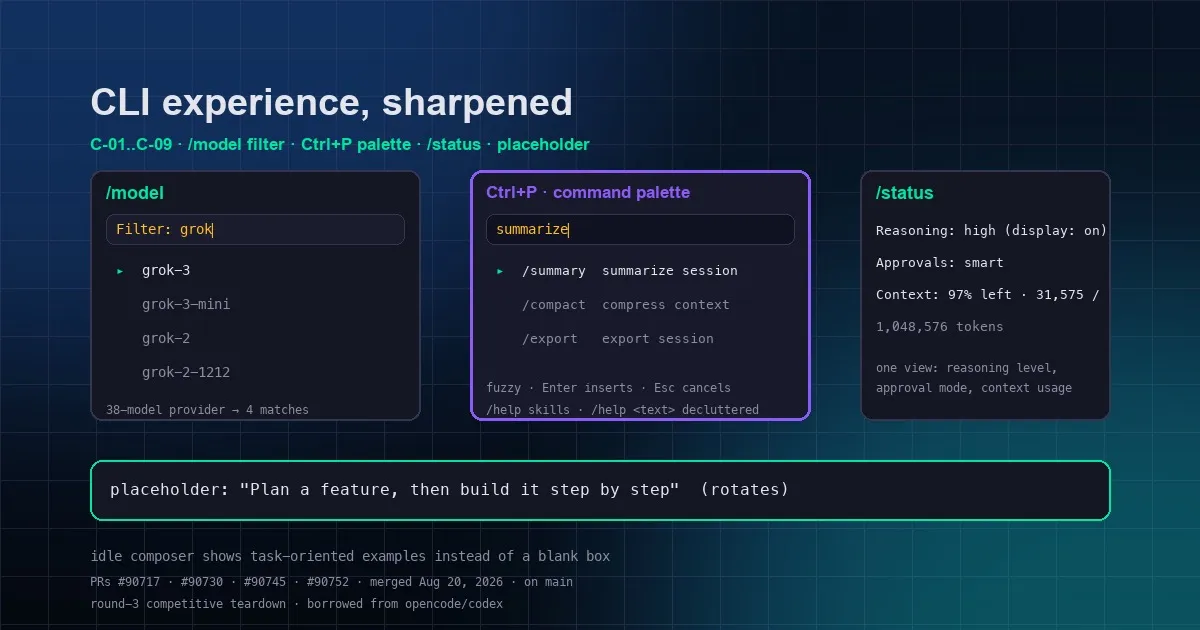Click 'fuzzy · Enter inserts · Esc cancels' hint
This screenshot has height=630, width=1200.
pyautogui.click(x=608, y=387)
